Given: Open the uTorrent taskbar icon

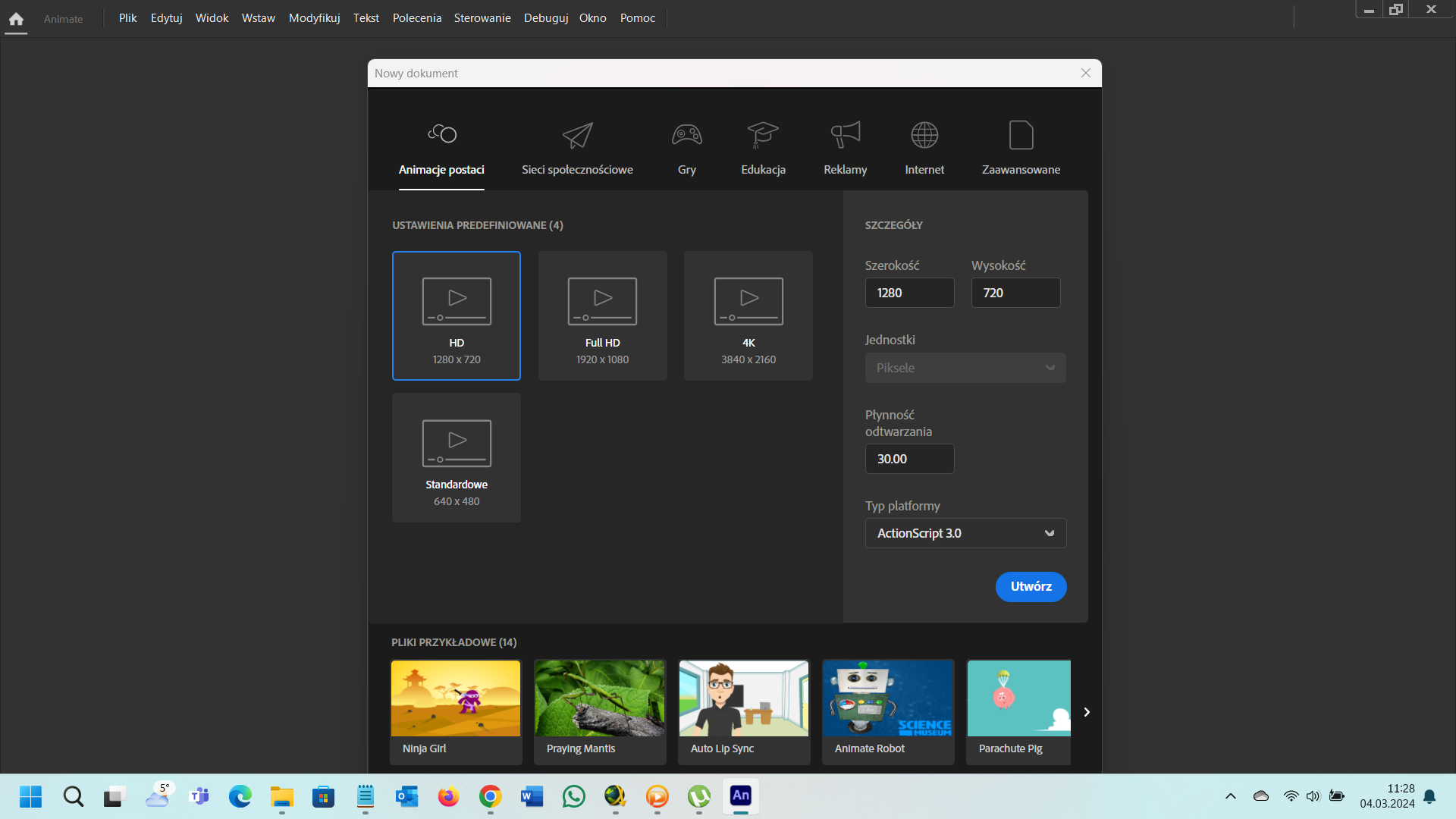Looking at the screenshot, I should click(x=698, y=796).
